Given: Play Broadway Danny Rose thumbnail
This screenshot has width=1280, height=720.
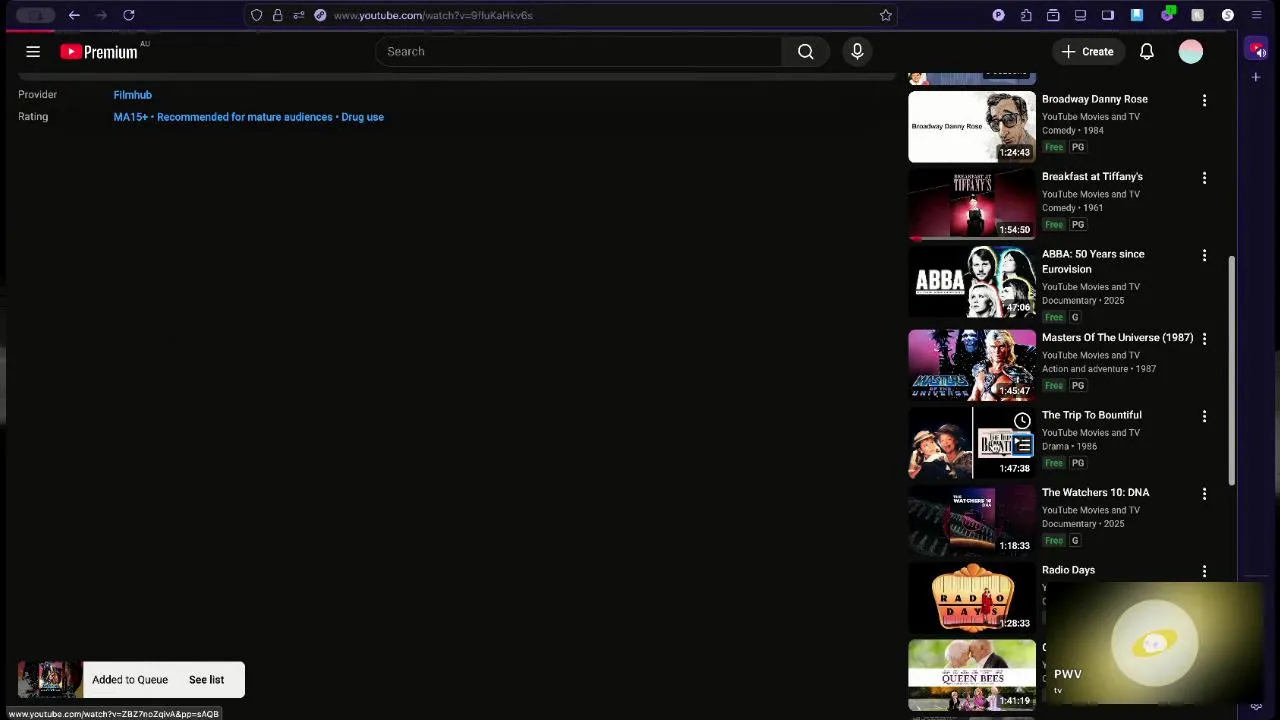Looking at the screenshot, I should pyautogui.click(x=972, y=127).
